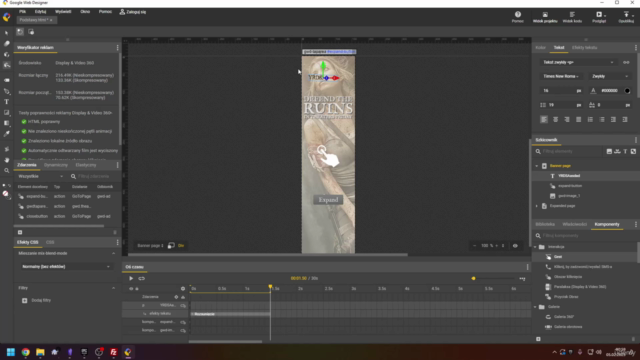Toggle keyframe diamond on Zdarzenia row

[176, 297]
